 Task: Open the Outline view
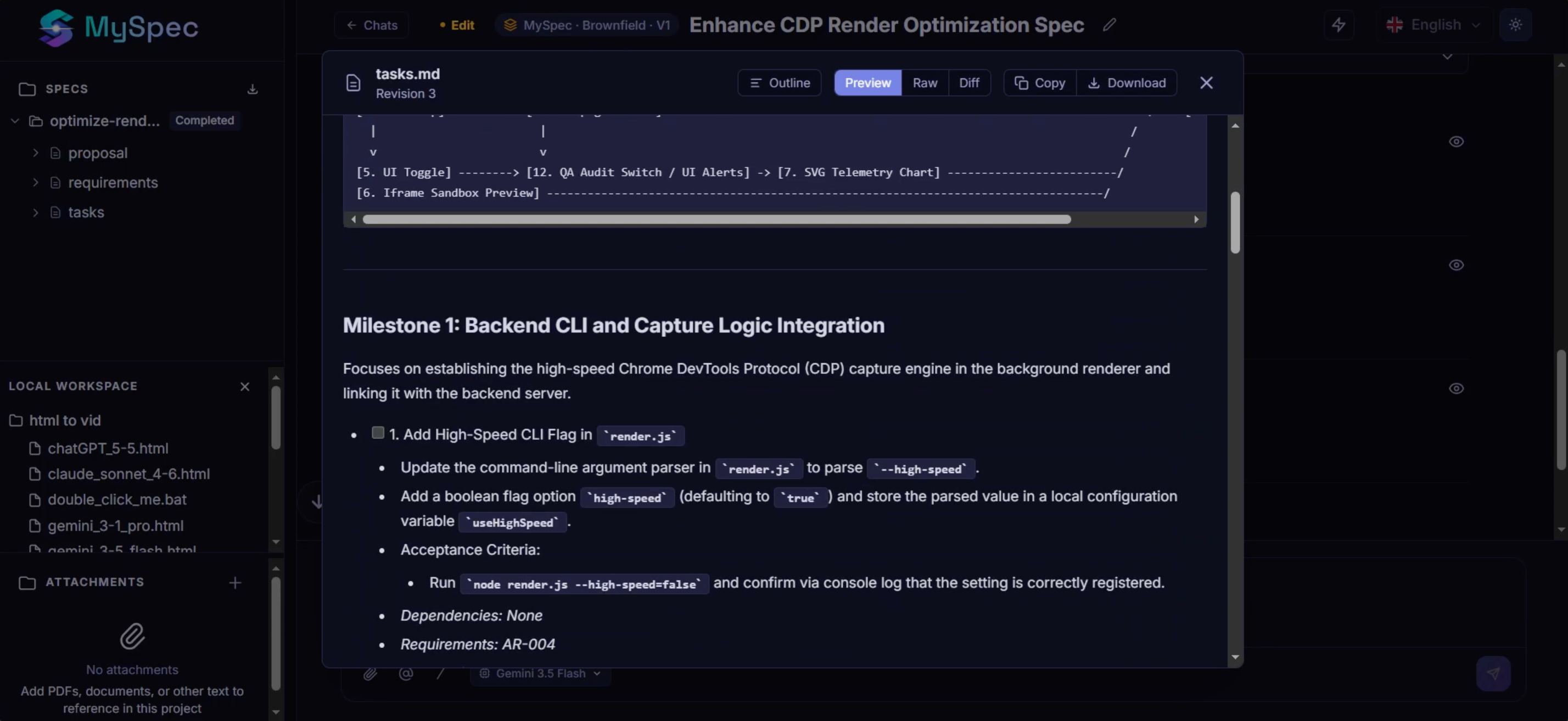[x=779, y=83]
